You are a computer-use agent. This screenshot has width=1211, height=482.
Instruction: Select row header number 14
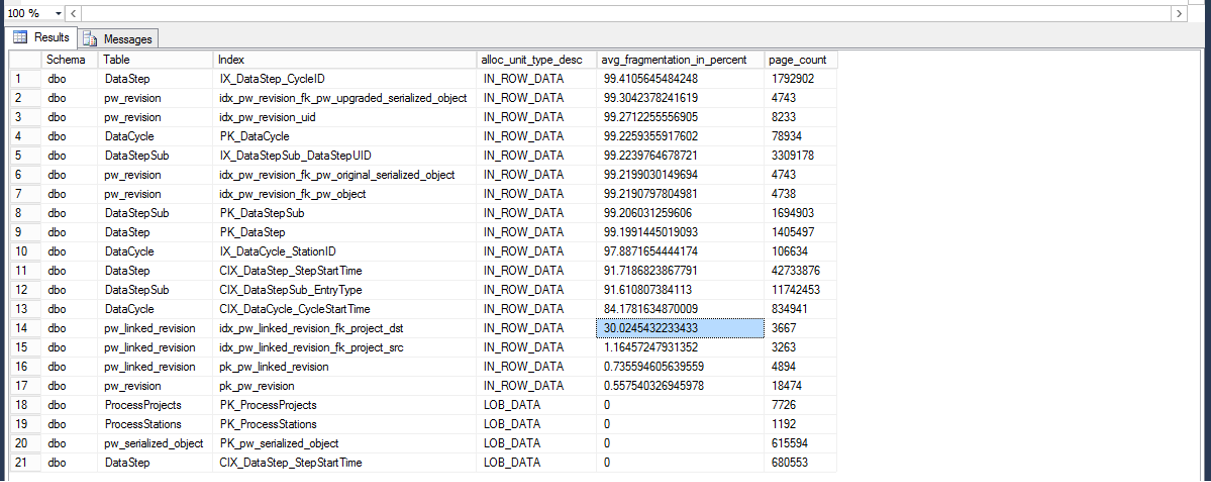tap(26, 328)
